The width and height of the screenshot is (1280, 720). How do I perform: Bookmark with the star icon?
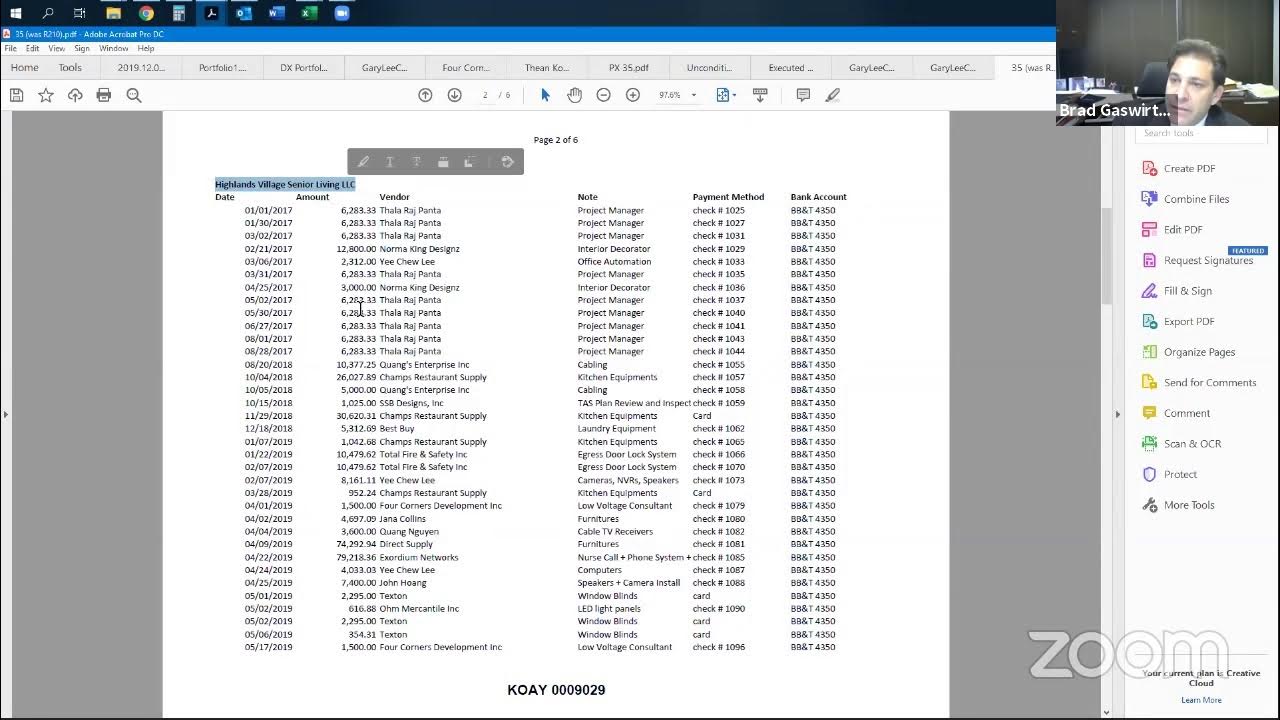pyautogui.click(x=46, y=95)
